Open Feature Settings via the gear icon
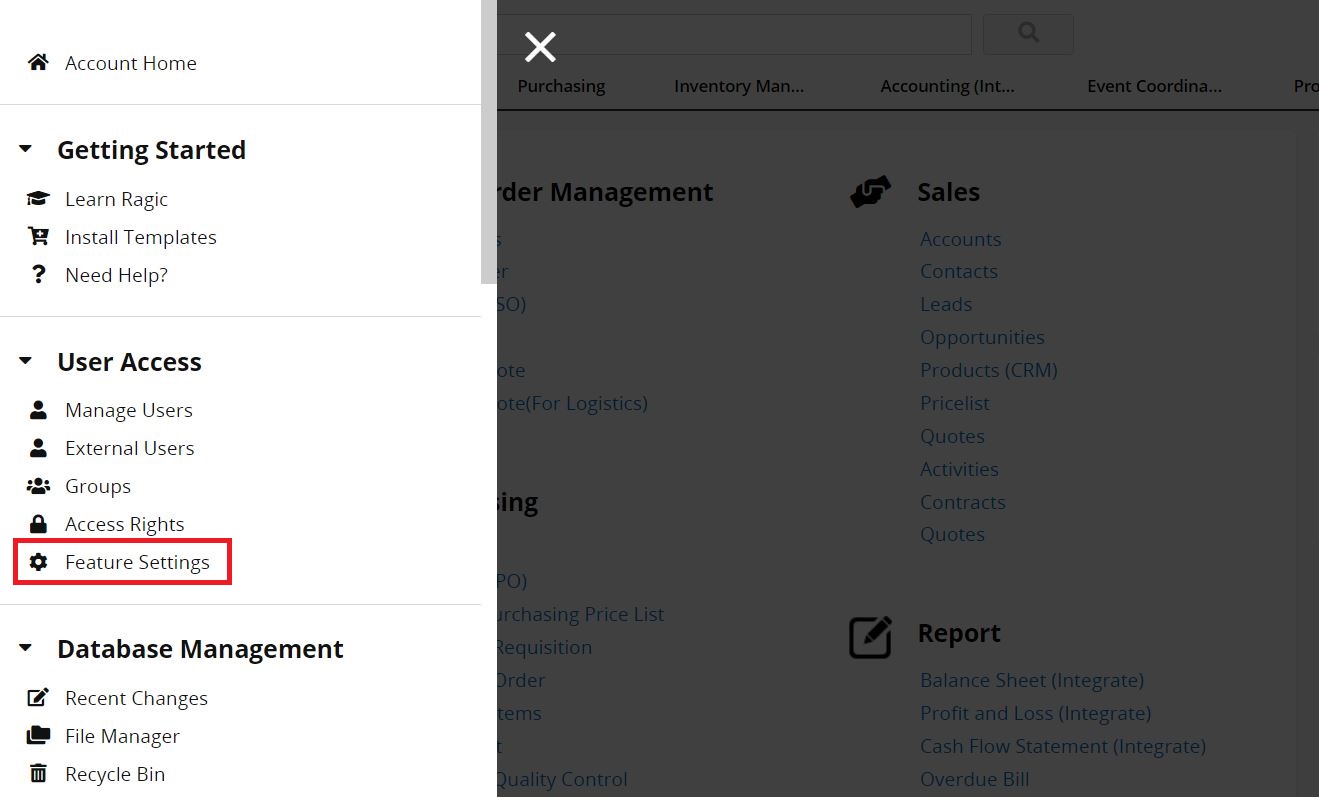 [x=38, y=561]
